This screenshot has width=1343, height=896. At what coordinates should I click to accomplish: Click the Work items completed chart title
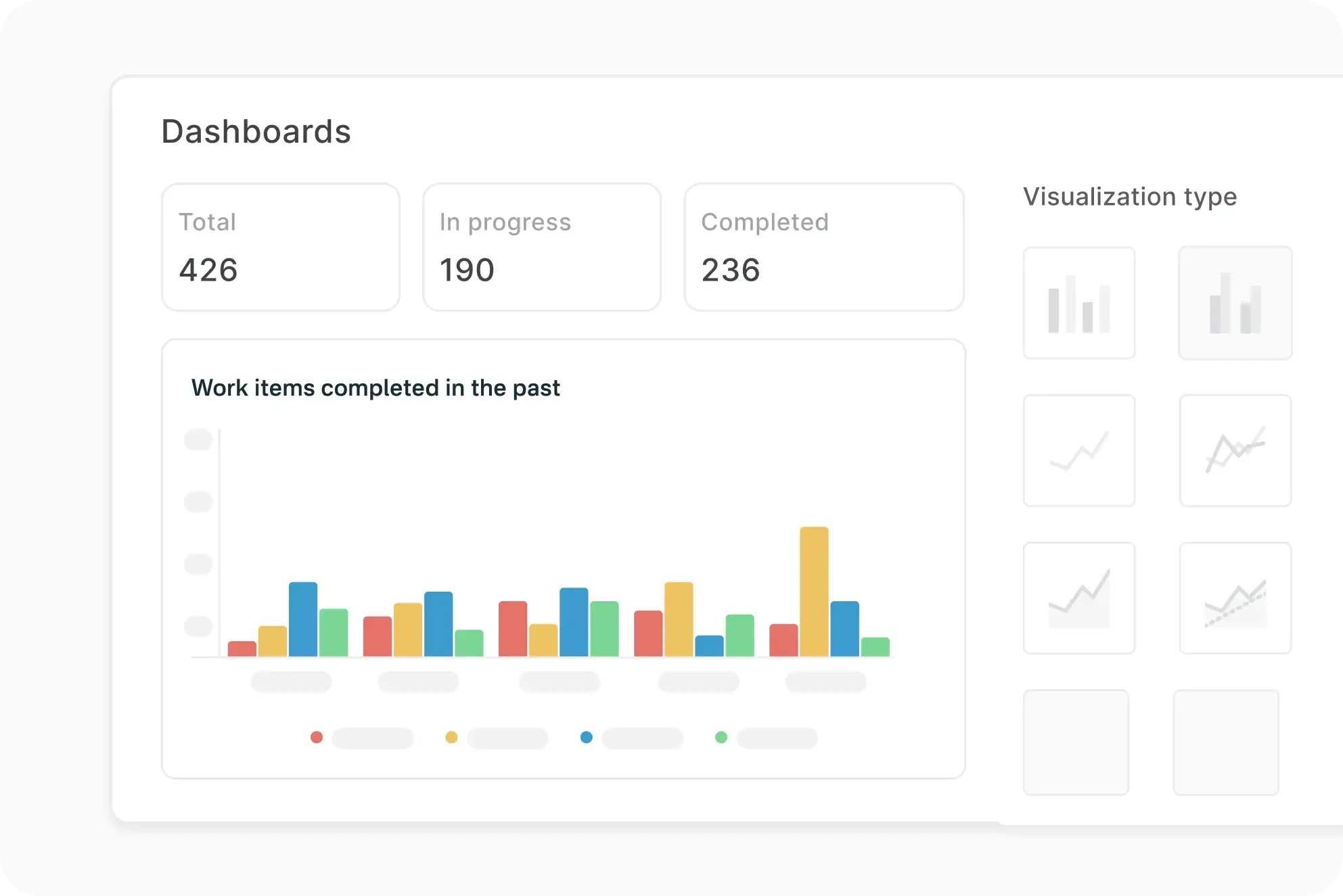[376, 387]
